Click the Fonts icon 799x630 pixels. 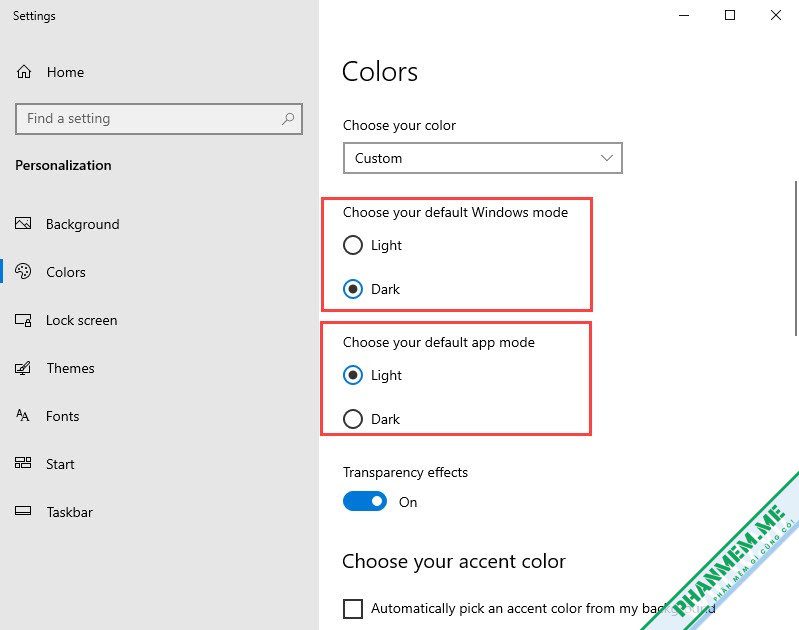click(23, 415)
